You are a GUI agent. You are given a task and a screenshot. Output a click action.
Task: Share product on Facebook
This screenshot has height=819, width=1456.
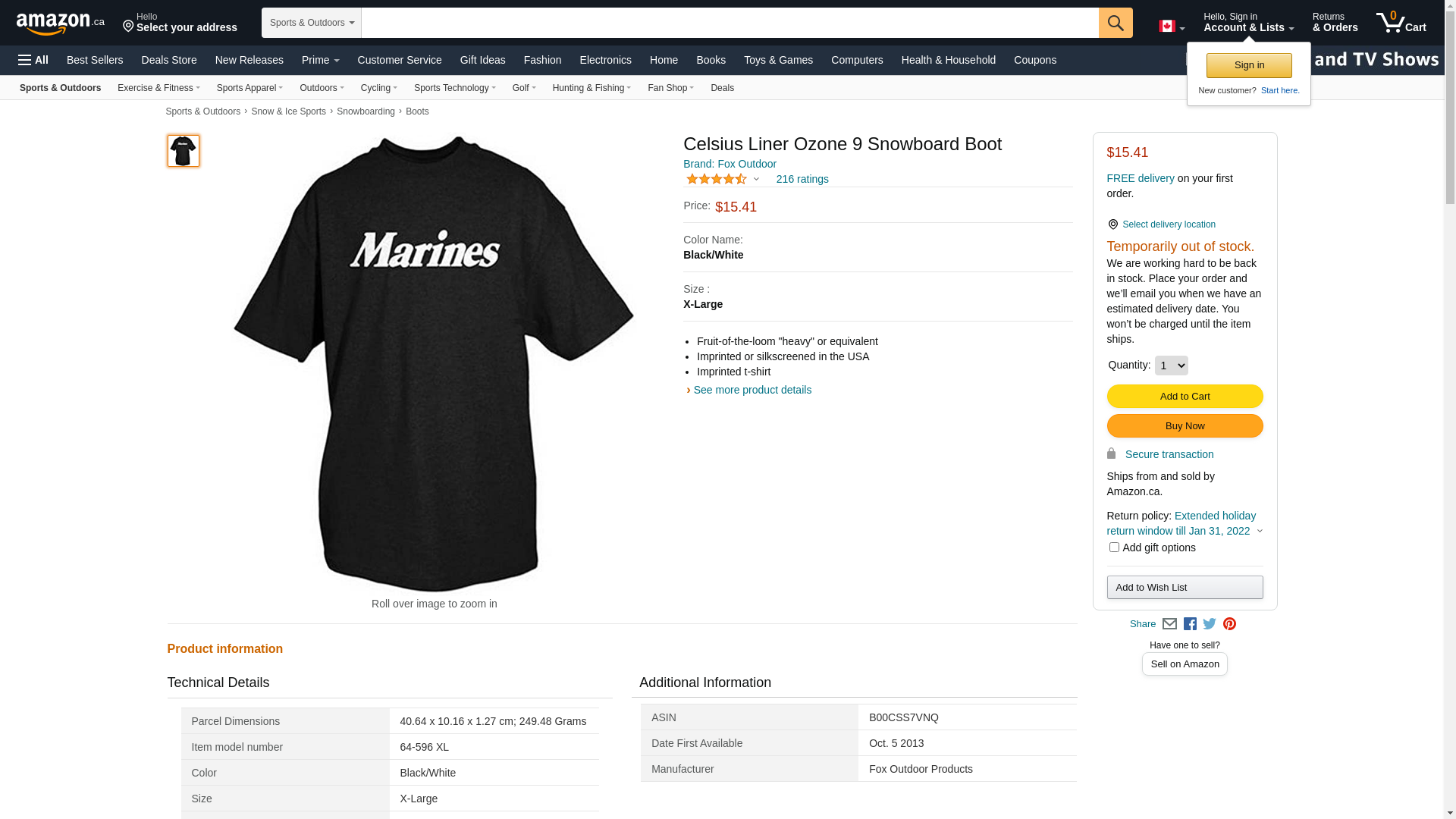coord(1190,624)
